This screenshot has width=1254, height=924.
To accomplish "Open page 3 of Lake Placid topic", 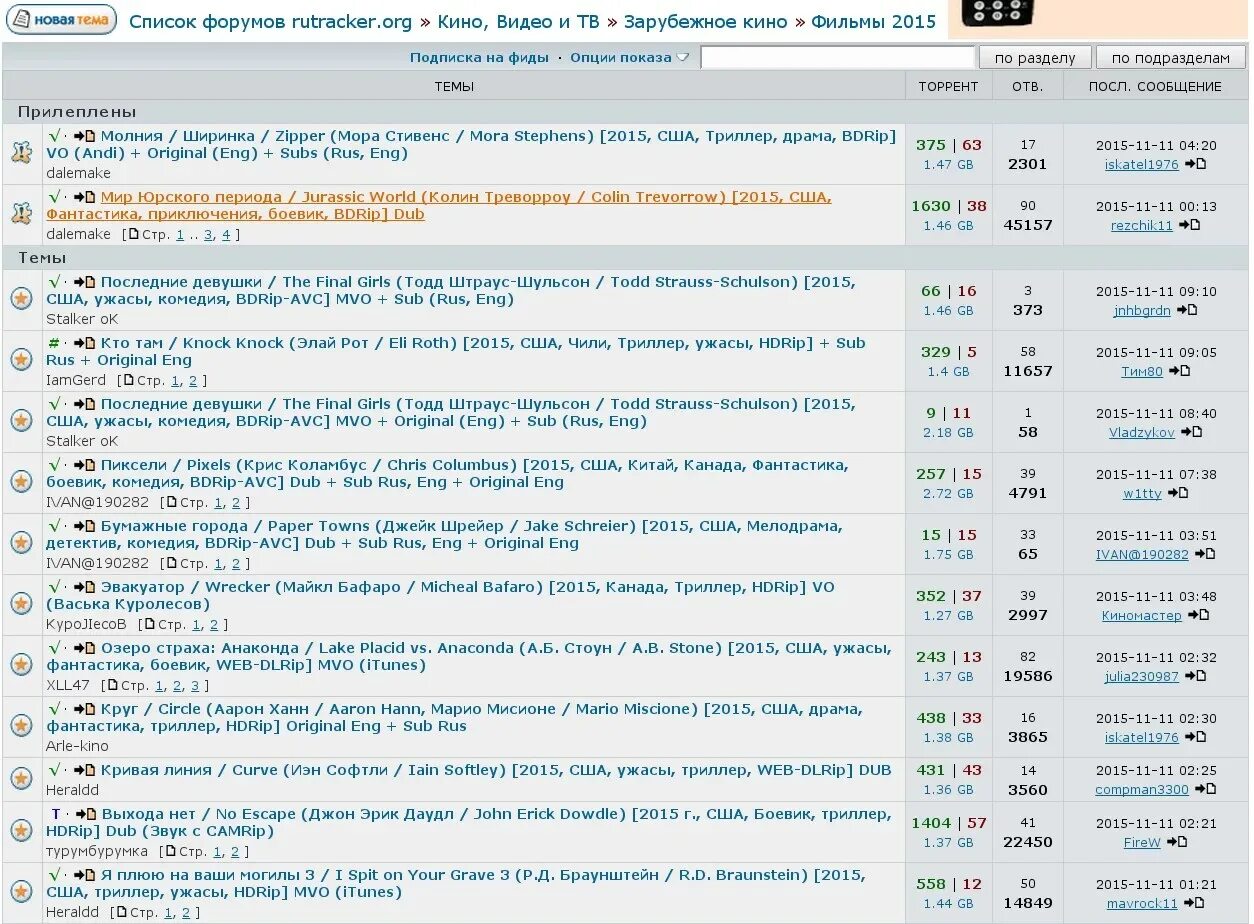I will [x=194, y=686].
